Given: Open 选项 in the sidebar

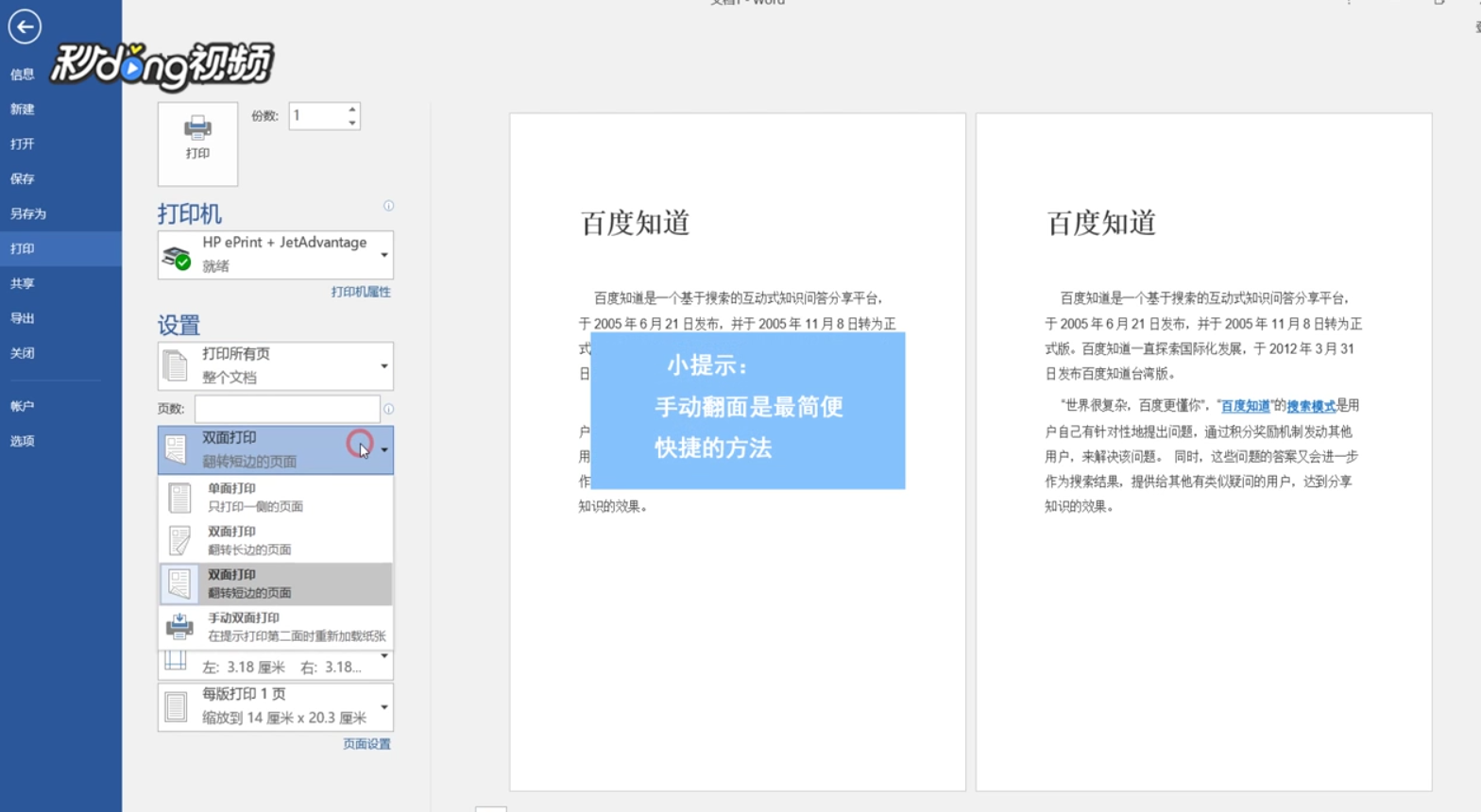Looking at the screenshot, I should [x=23, y=441].
